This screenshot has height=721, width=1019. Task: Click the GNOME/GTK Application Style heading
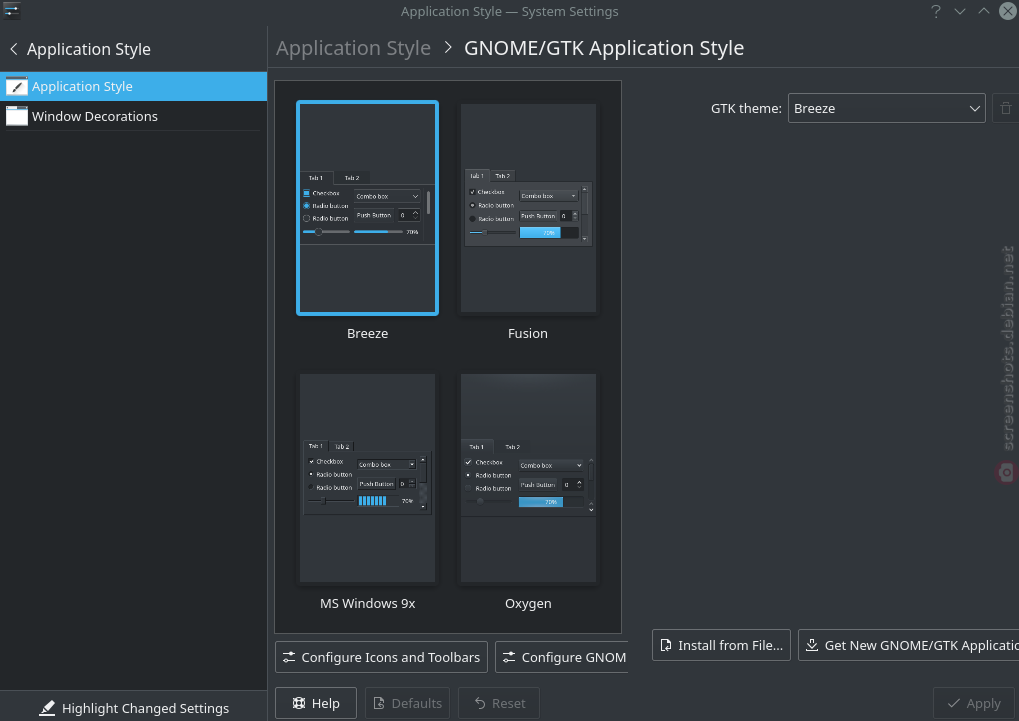pos(604,48)
